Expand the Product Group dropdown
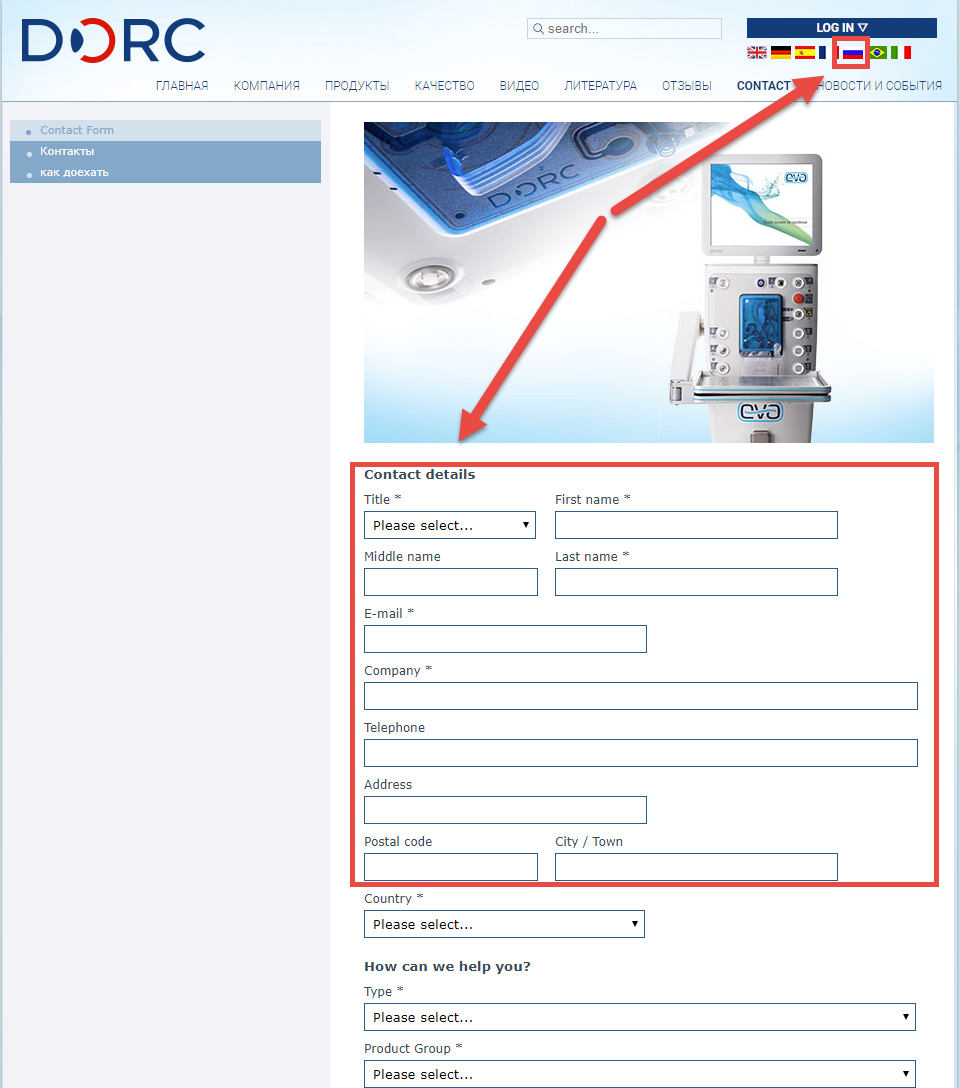The height and width of the screenshot is (1088, 960). pyautogui.click(x=640, y=1074)
